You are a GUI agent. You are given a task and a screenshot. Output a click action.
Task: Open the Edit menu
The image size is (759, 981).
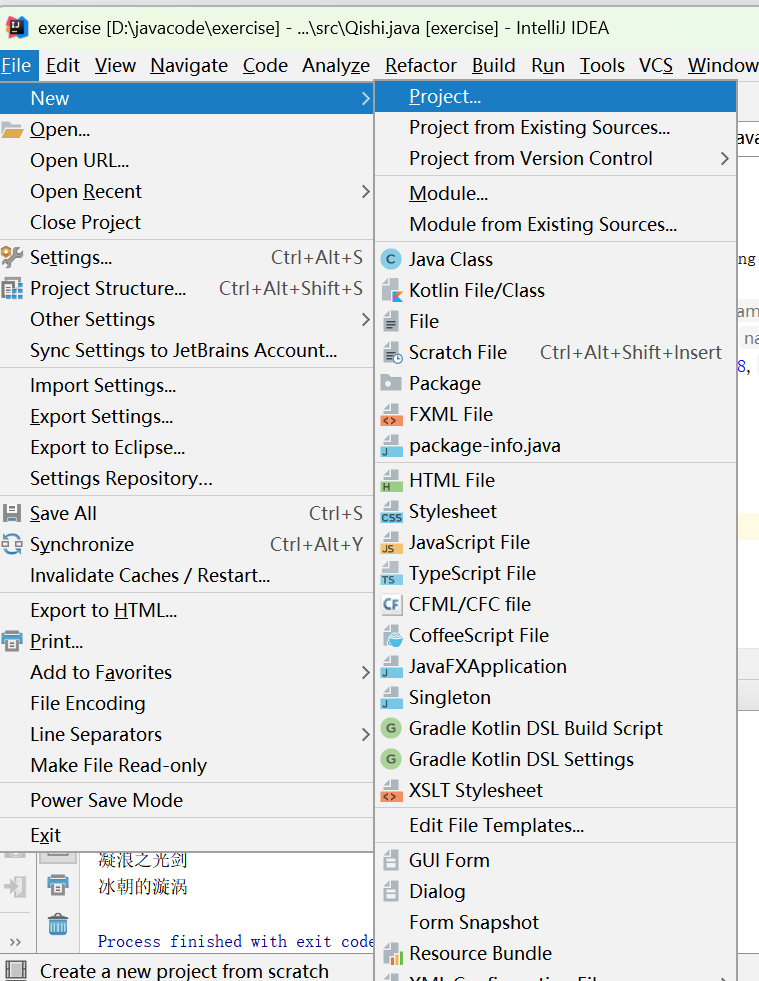(x=63, y=66)
